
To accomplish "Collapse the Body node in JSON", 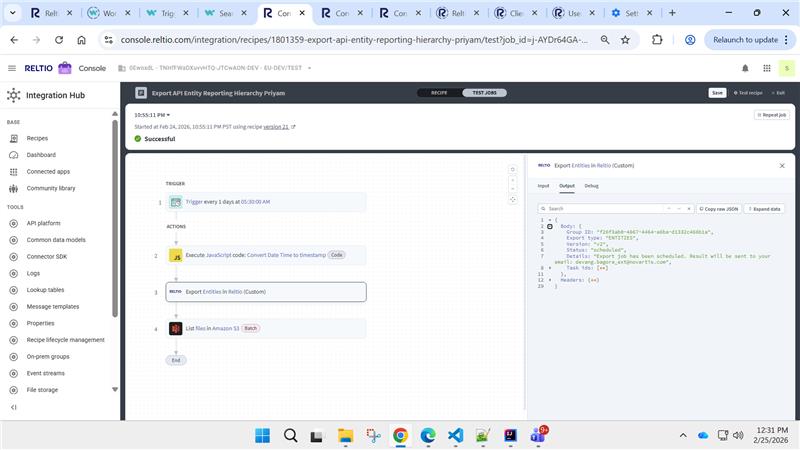I will coord(549,226).
